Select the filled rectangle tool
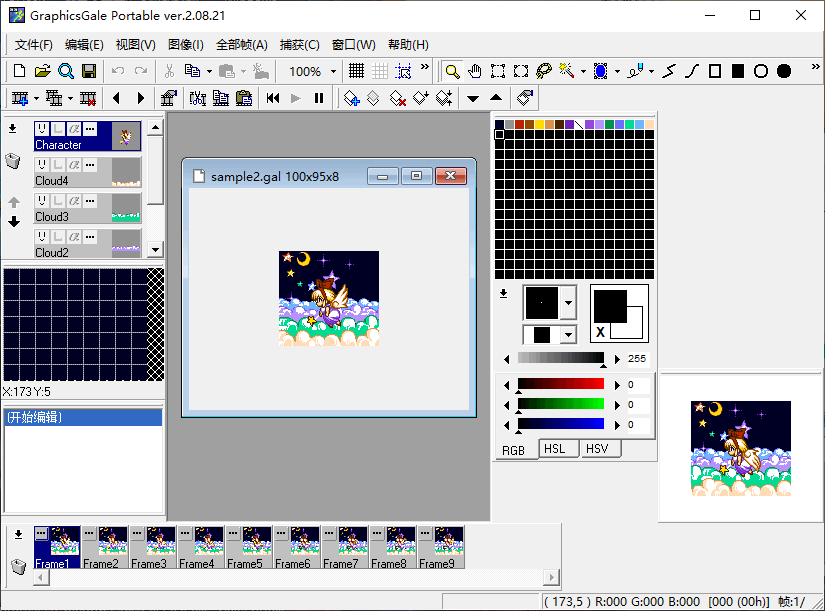Image resolution: width=825 pixels, height=611 pixels. 738,71
